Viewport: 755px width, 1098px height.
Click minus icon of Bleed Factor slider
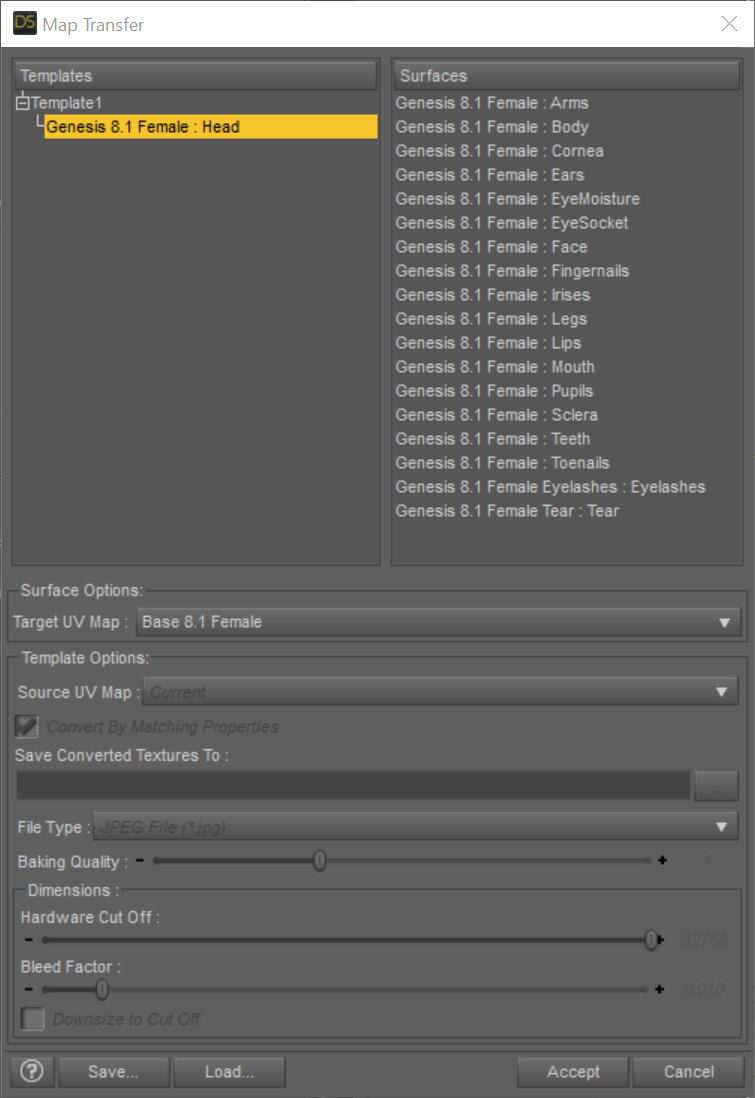(28, 989)
